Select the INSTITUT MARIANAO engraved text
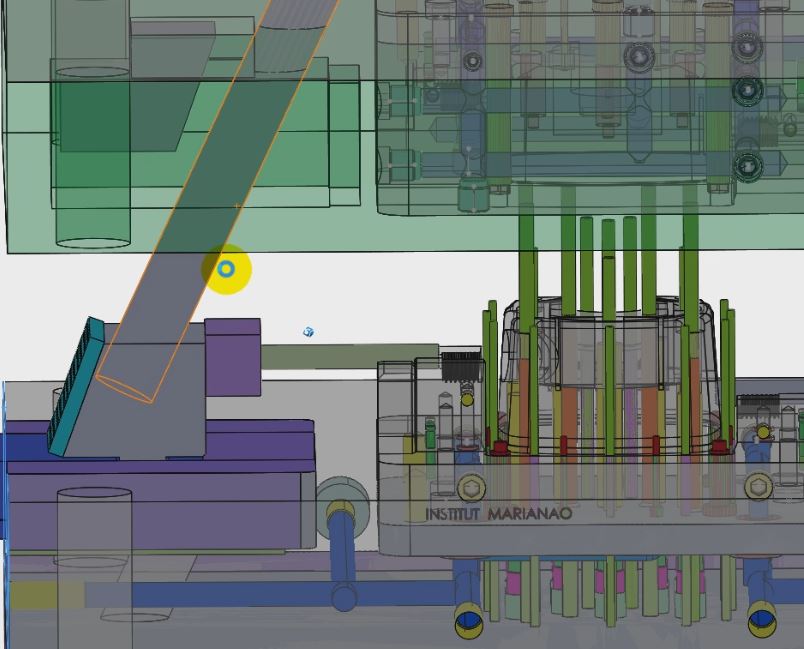This screenshot has width=804, height=649. coord(499,514)
